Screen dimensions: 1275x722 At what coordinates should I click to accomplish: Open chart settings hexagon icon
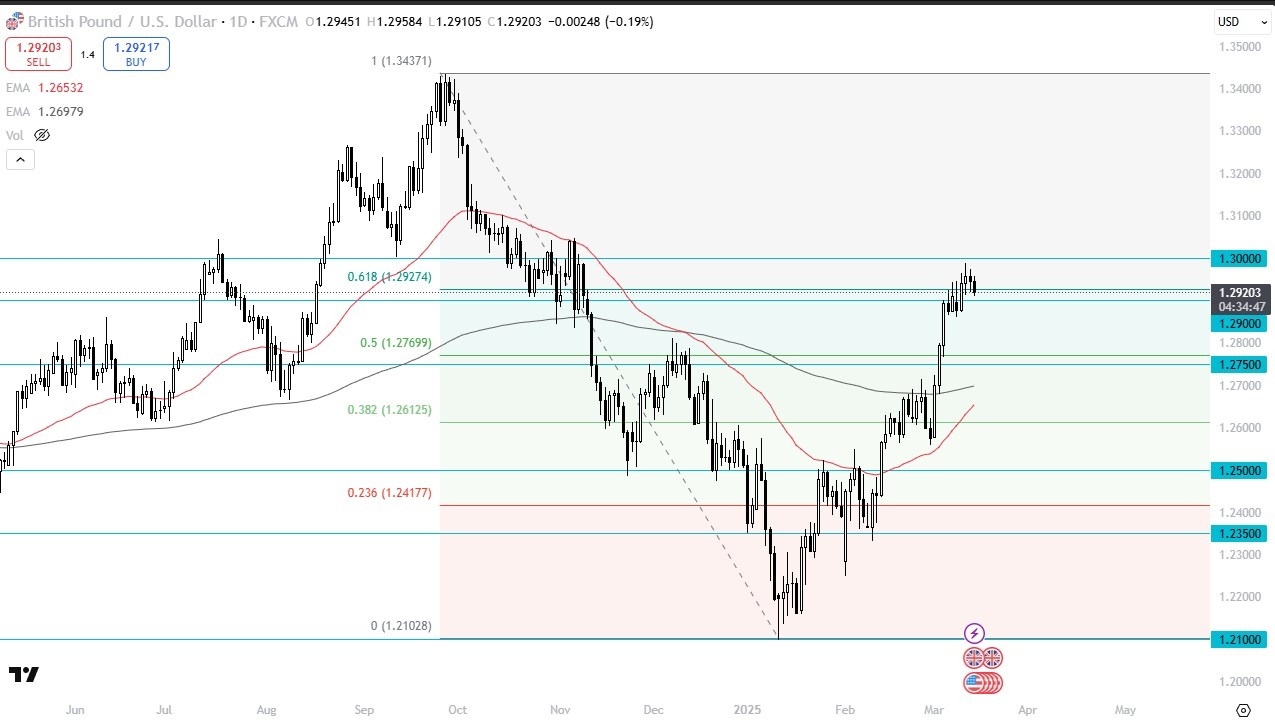[1243, 710]
